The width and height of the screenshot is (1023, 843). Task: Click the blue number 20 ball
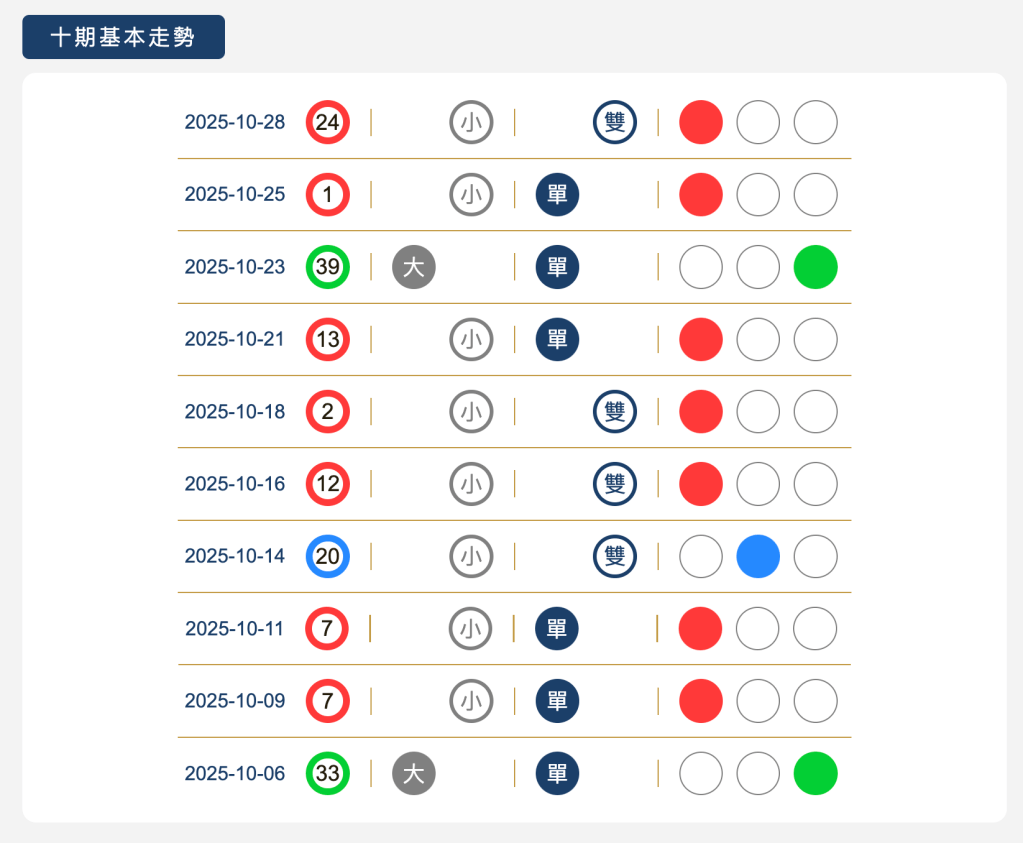coord(327,556)
